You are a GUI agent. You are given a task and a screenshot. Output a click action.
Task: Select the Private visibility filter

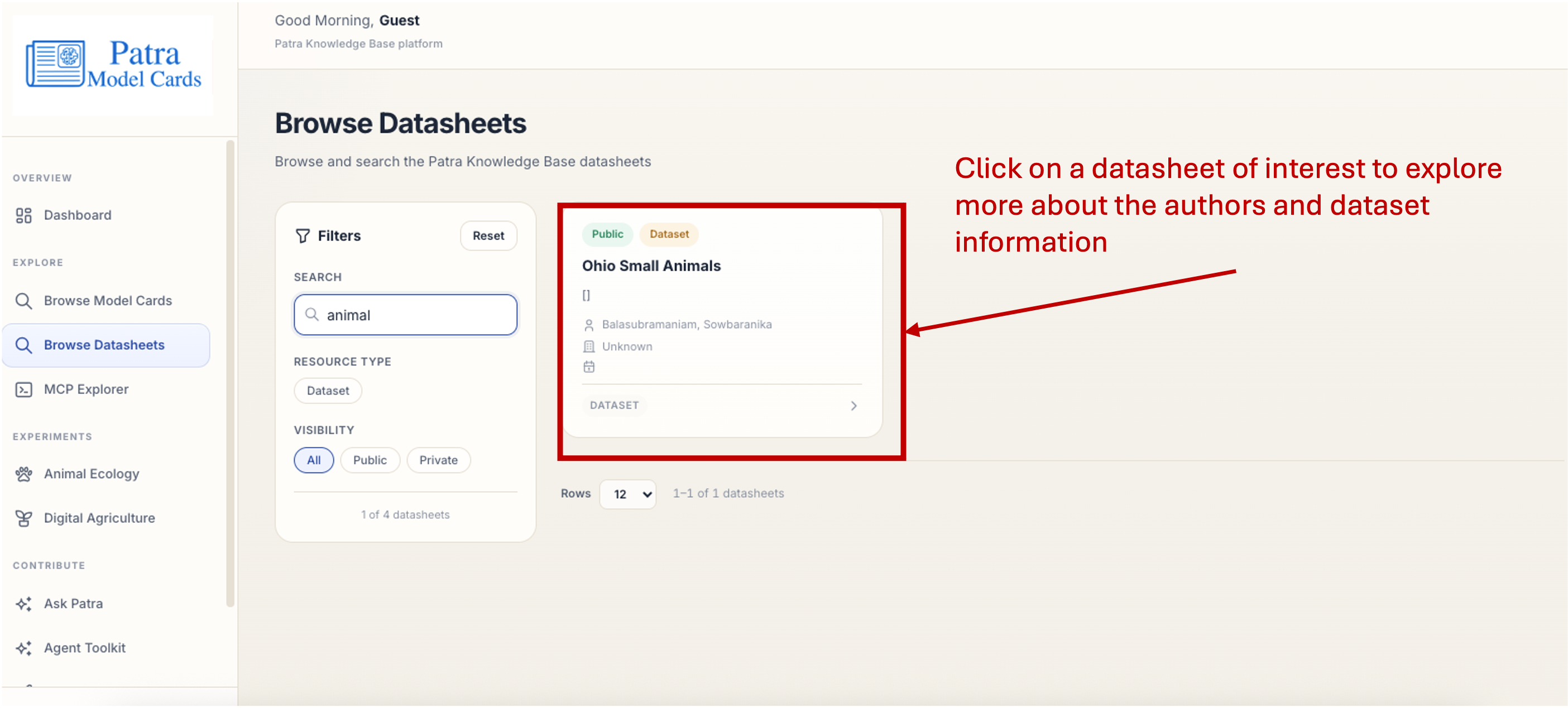tap(438, 460)
